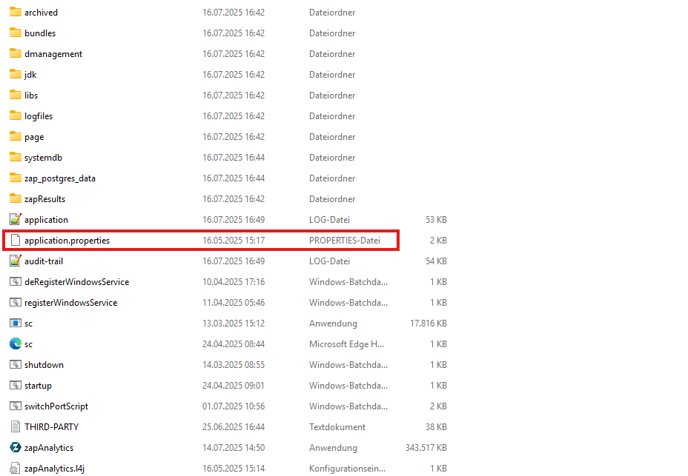Click the THIRD-PARTY text document icon

15,426
